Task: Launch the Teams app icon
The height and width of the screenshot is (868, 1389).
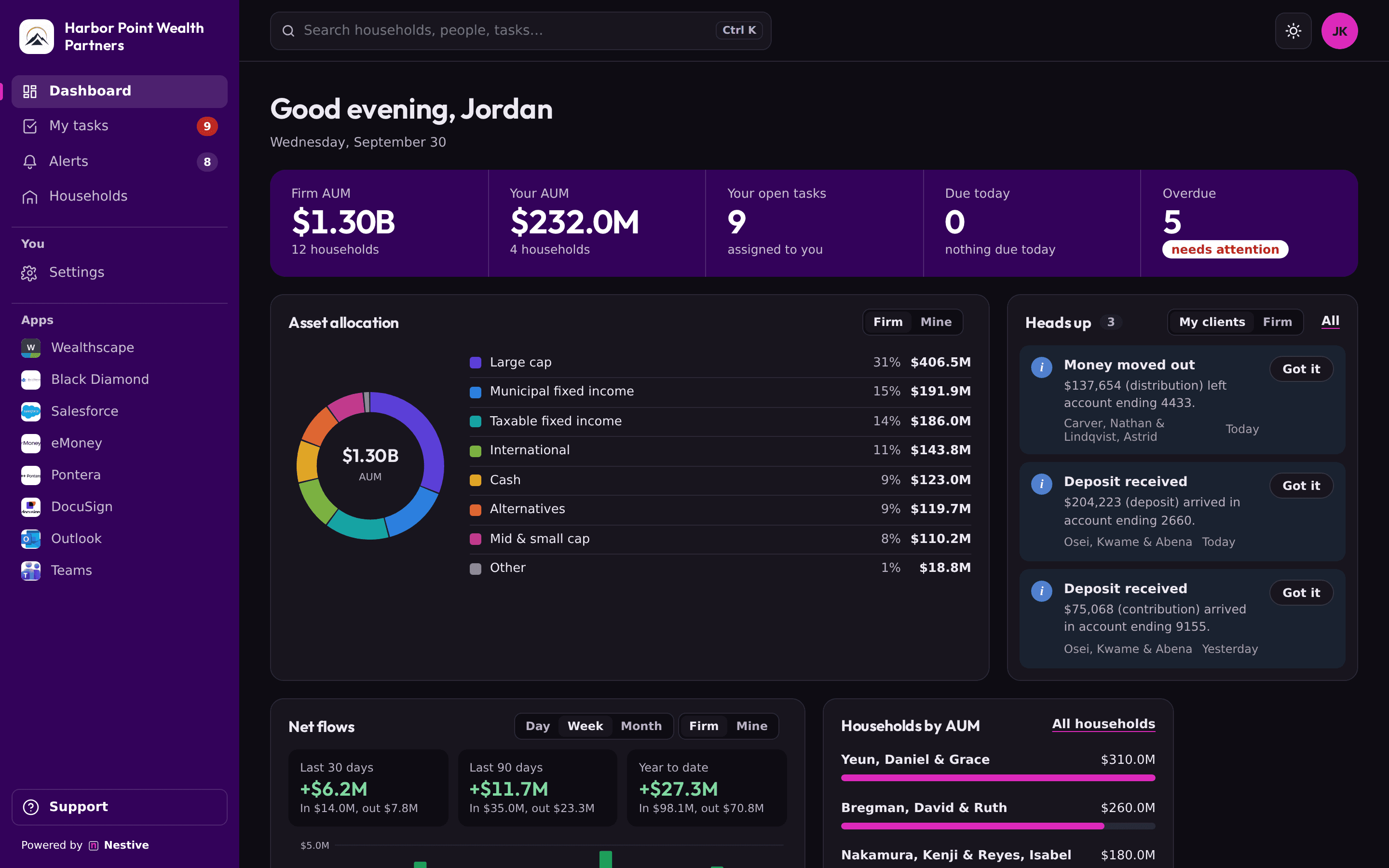Action: (x=31, y=570)
